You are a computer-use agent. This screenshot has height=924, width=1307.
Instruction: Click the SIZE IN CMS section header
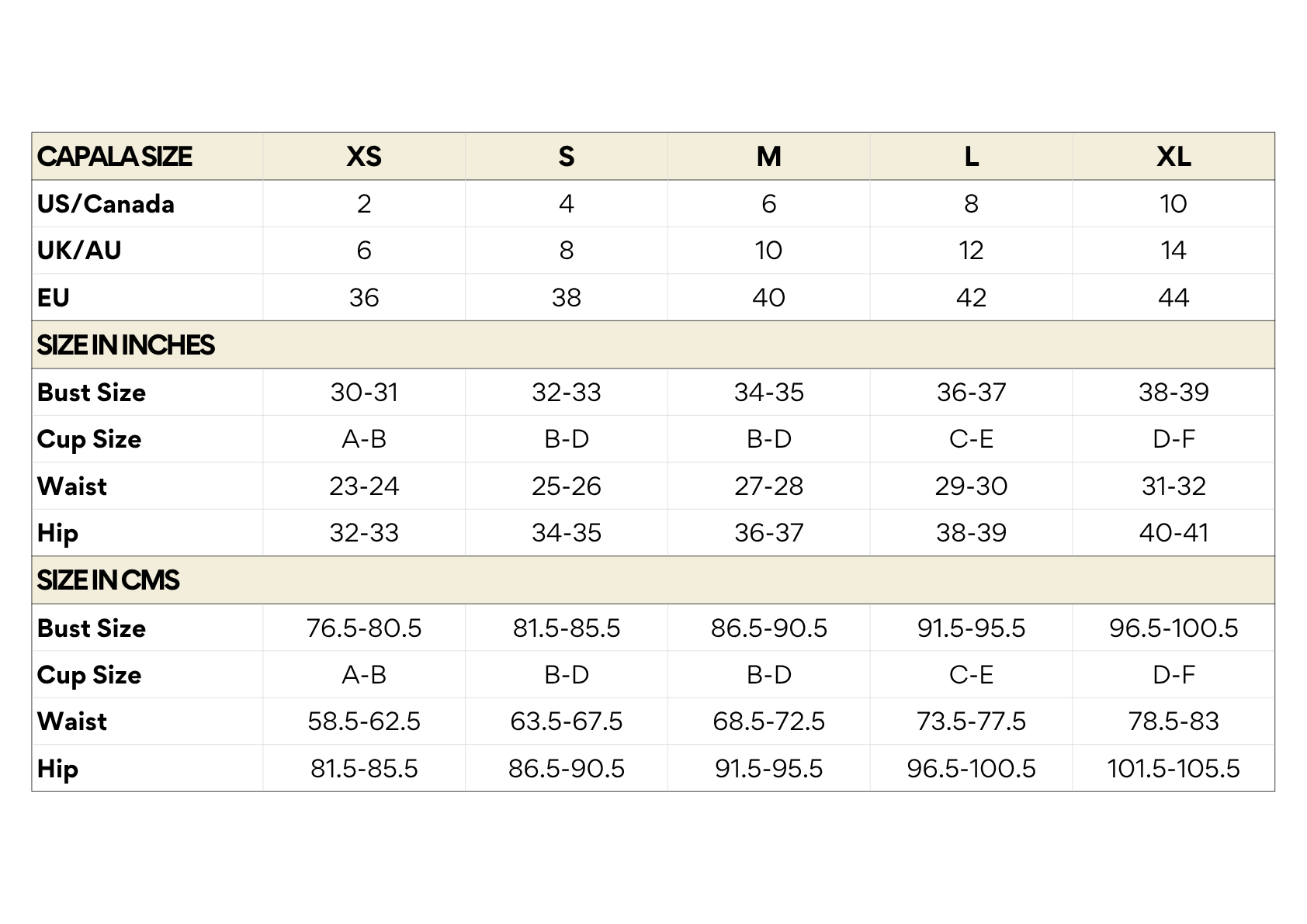[x=108, y=580]
